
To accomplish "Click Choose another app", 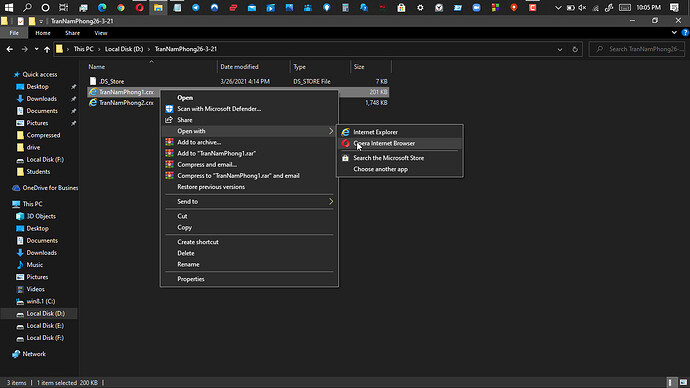I will (400, 169).
